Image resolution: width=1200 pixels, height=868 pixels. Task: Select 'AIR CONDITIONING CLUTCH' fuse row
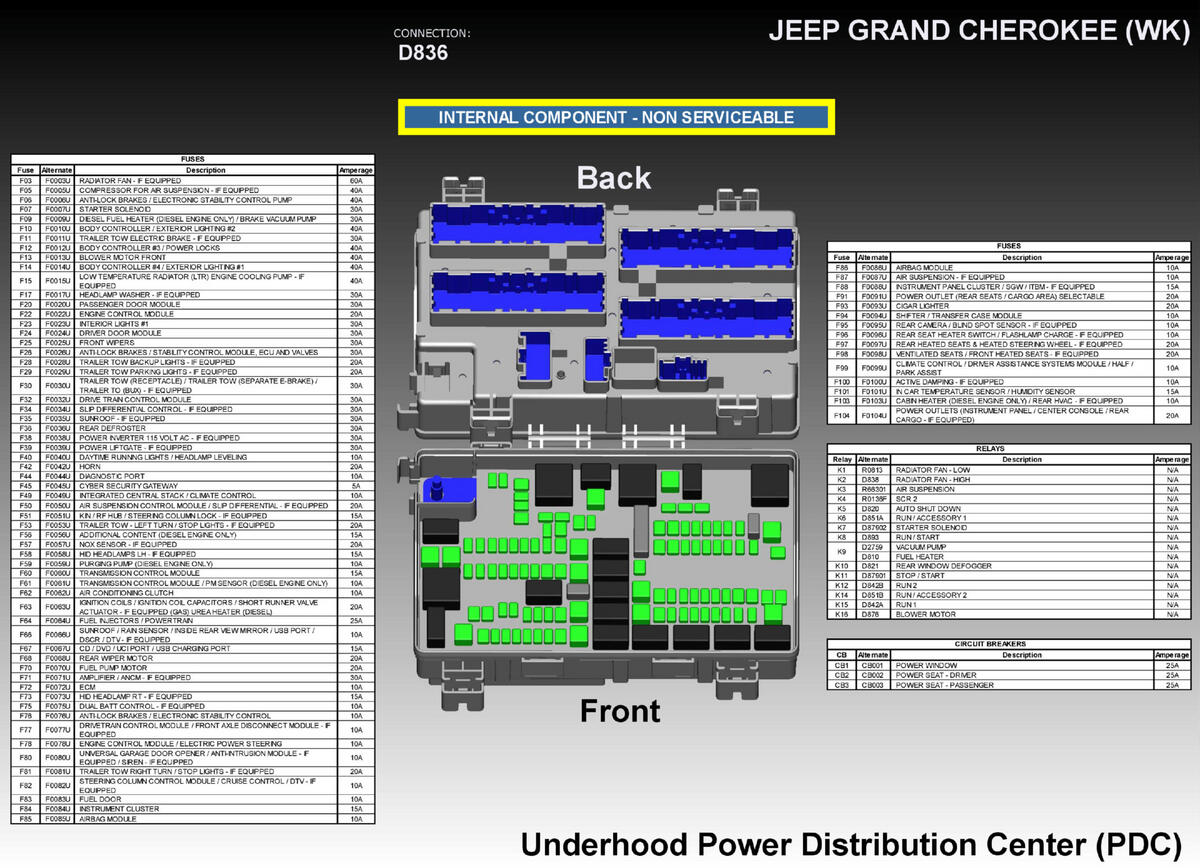193,592
